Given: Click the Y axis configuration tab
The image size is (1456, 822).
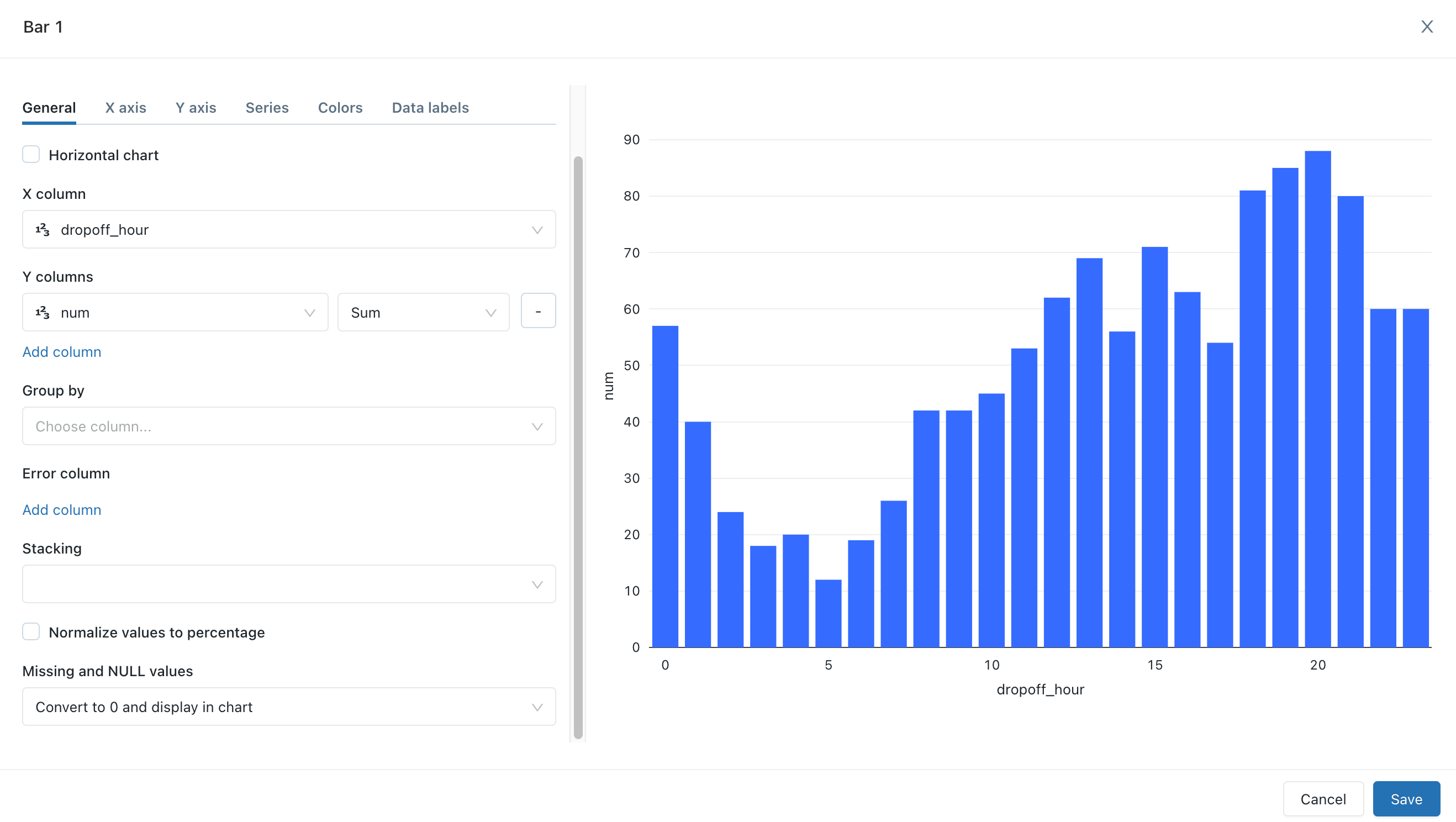Looking at the screenshot, I should pyautogui.click(x=196, y=107).
